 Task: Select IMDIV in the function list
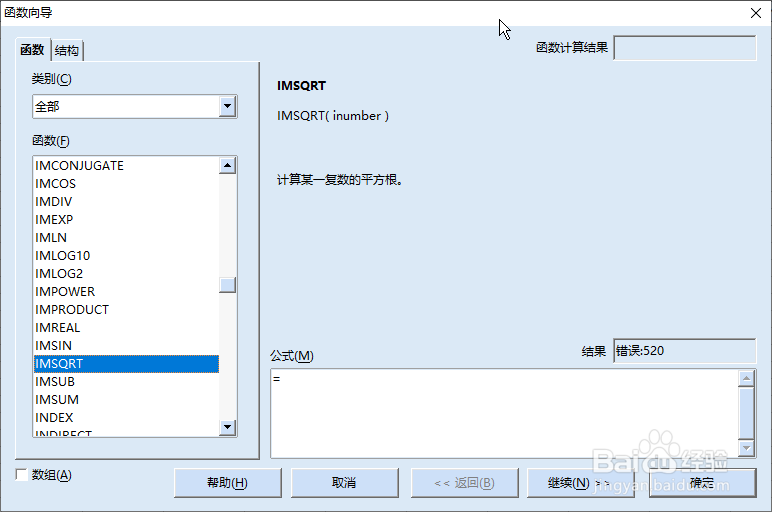coord(126,201)
